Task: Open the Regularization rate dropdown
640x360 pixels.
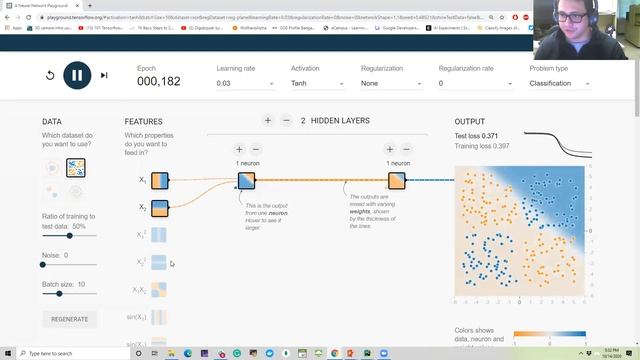Action: tap(475, 83)
